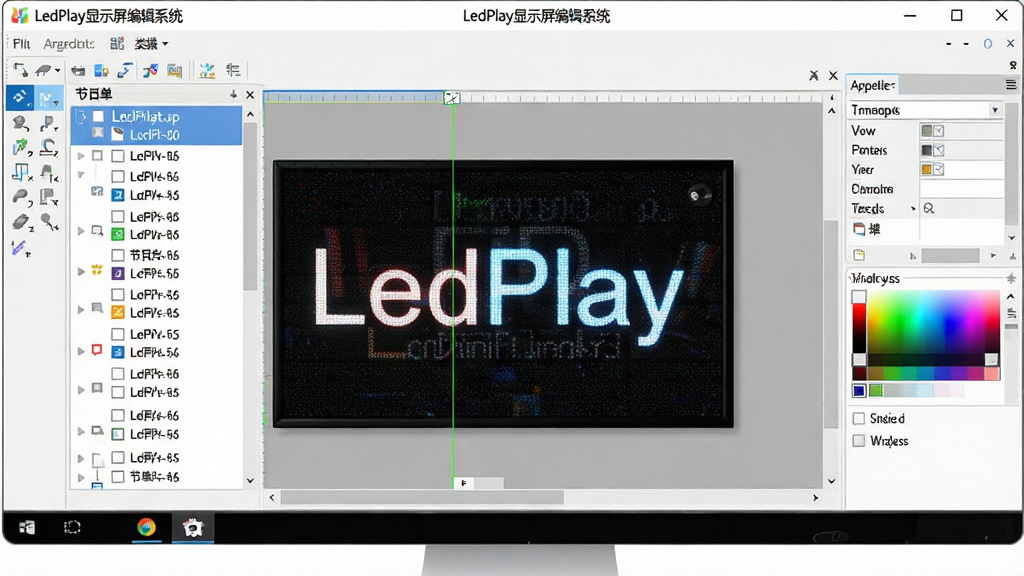Image resolution: width=1024 pixels, height=576 pixels.
Task: Open the Argrdtits menu
Action: tap(69, 44)
